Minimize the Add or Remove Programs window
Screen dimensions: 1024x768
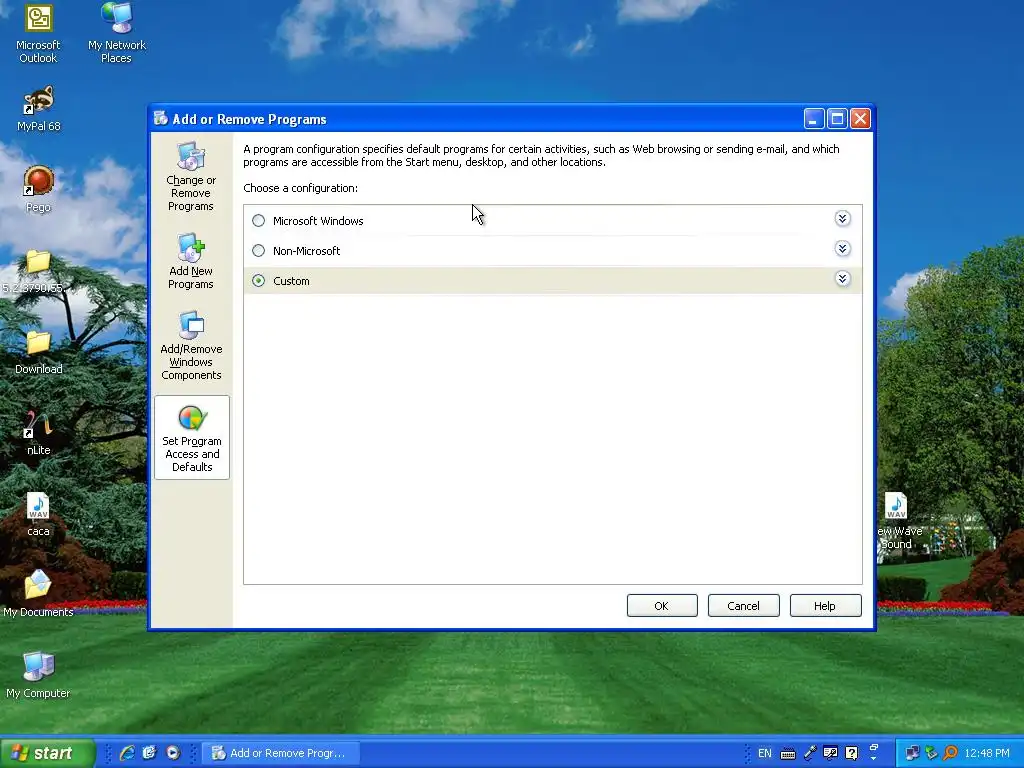point(814,118)
